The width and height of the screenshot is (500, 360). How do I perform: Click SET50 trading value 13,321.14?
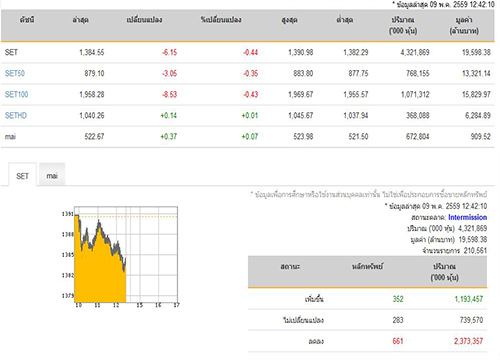[476, 73]
